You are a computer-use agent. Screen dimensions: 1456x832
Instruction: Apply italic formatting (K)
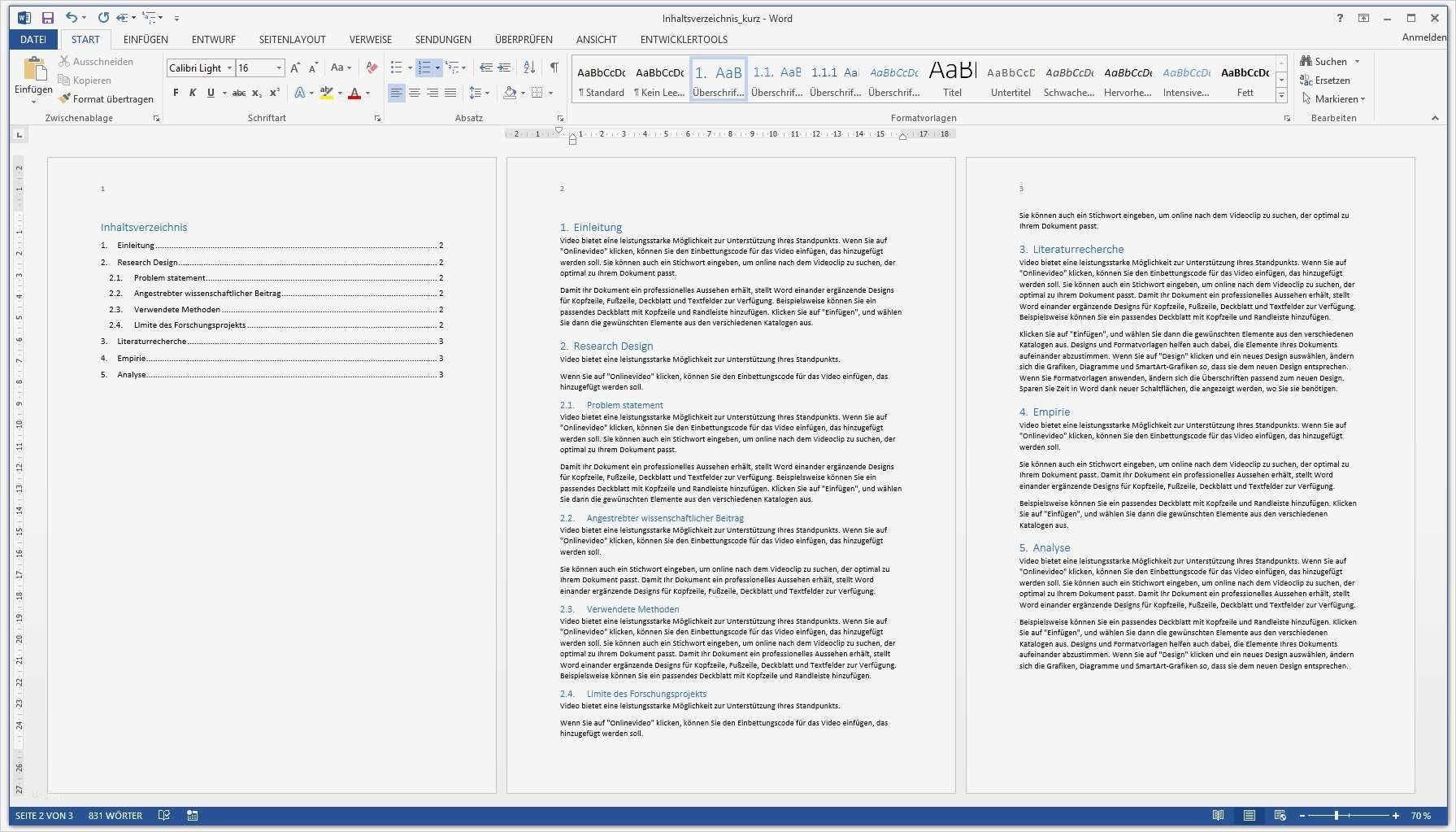[x=193, y=93]
